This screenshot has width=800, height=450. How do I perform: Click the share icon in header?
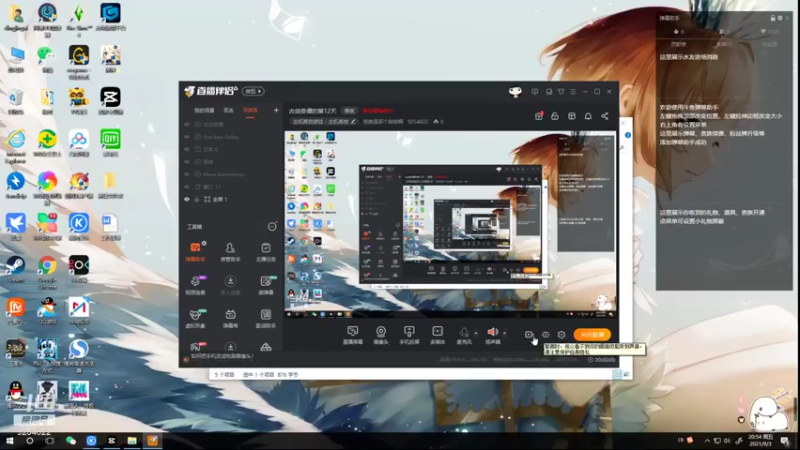pyautogui.click(x=605, y=116)
